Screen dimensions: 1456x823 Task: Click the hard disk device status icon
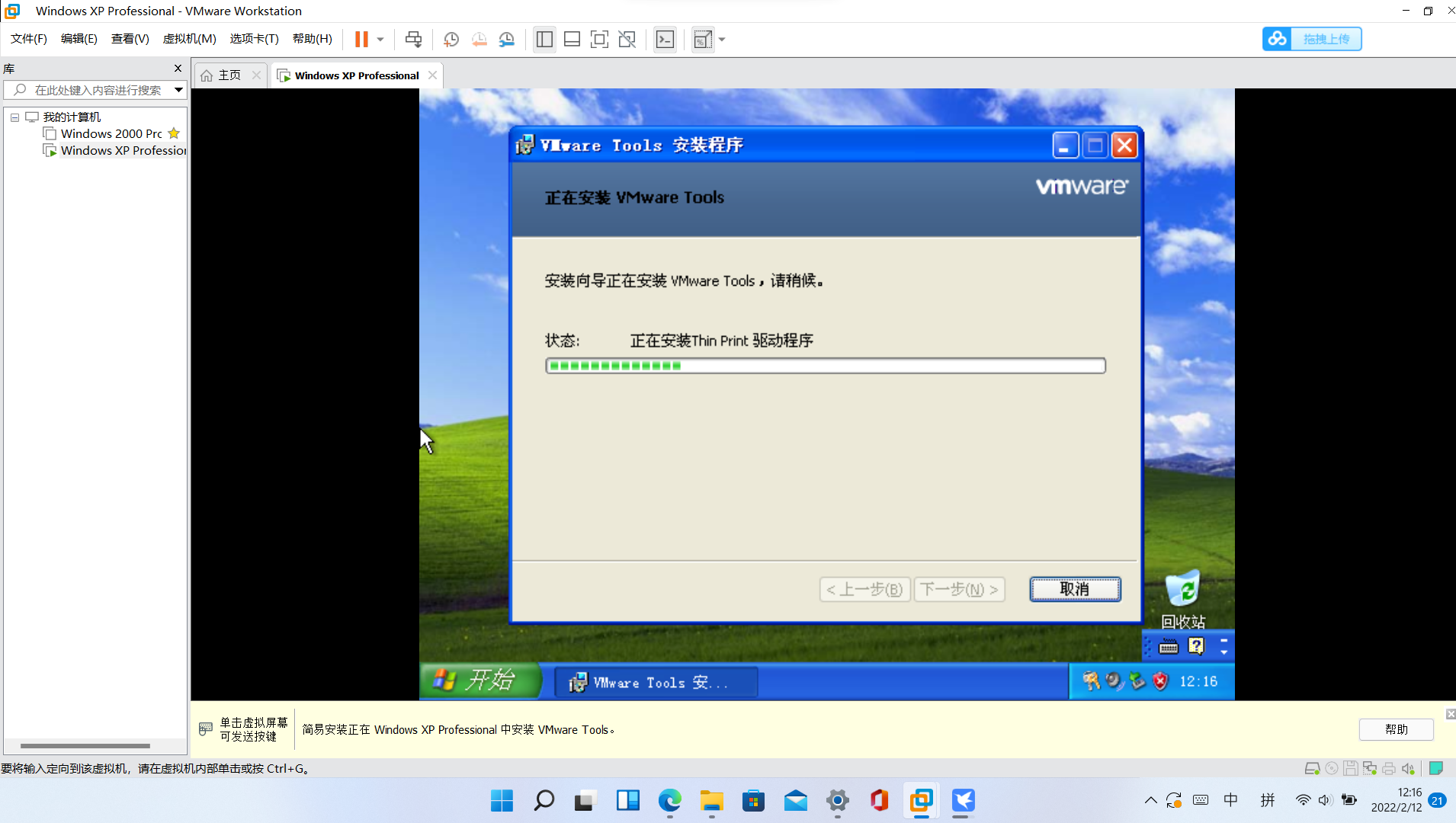point(1313,768)
